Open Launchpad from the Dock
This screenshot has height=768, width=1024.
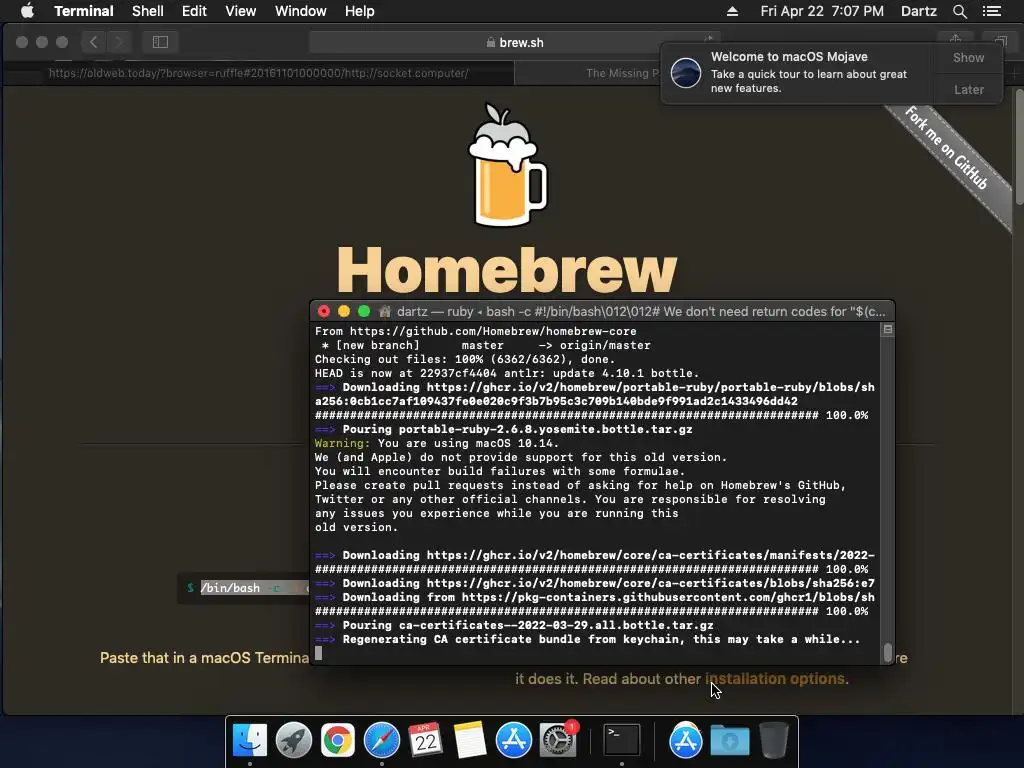click(x=293, y=740)
